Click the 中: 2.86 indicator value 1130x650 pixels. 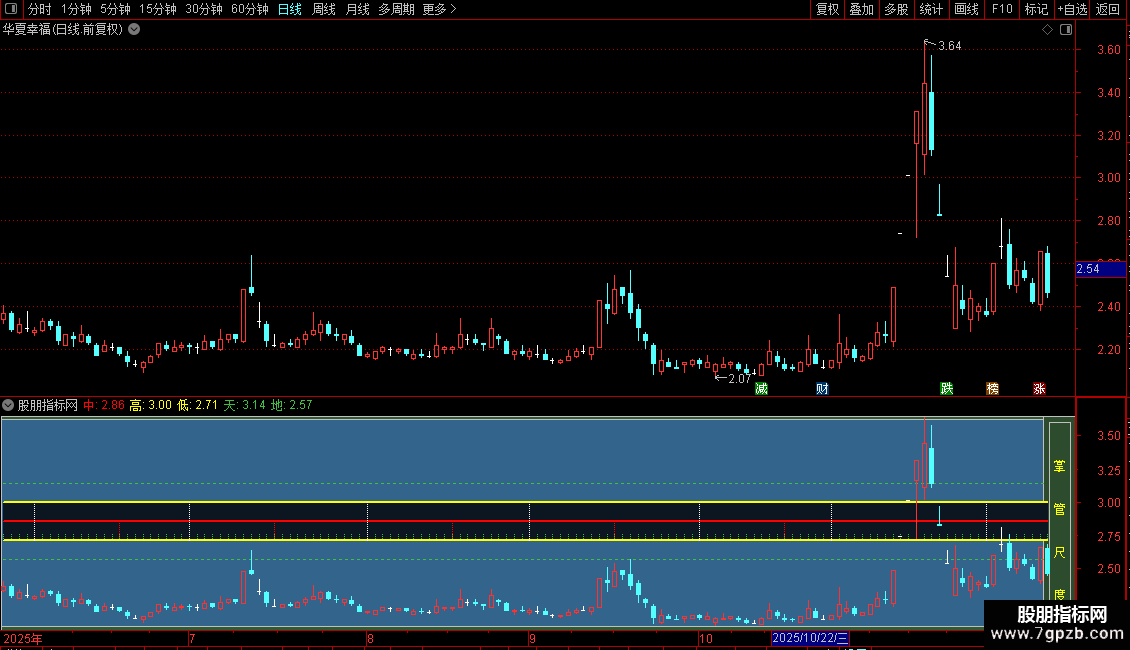(x=104, y=405)
